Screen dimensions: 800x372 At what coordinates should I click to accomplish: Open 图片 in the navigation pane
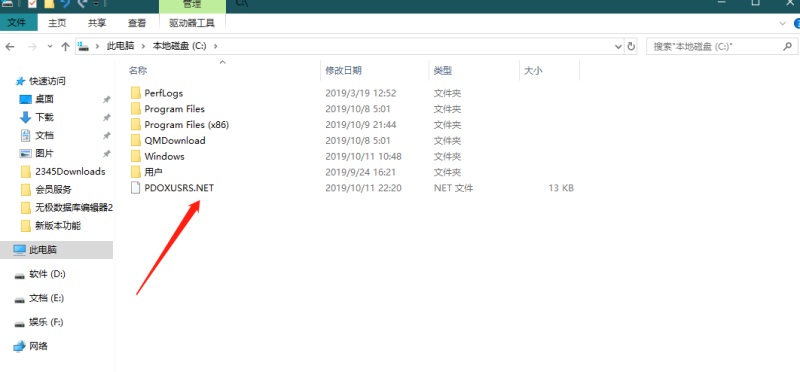[44, 153]
